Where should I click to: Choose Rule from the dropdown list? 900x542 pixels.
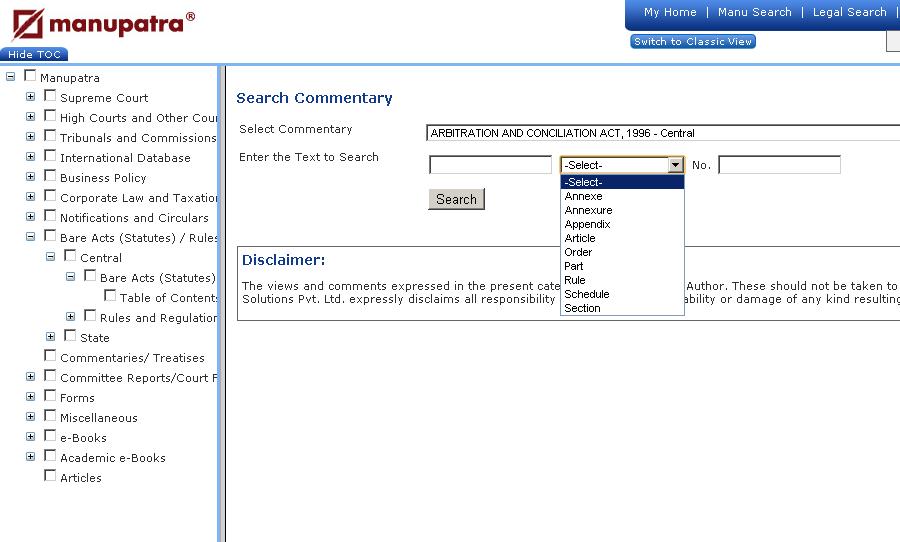pyautogui.click(x=622, y=280)
